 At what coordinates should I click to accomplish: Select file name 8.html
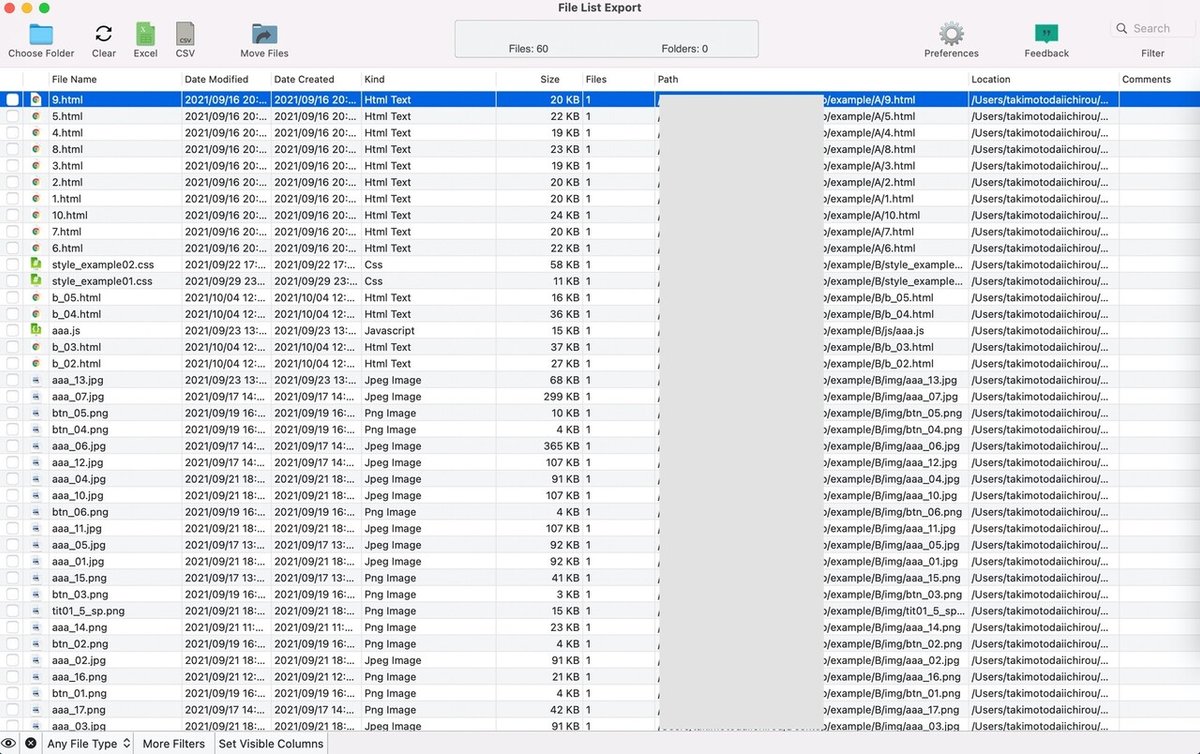(x=67, y=149)
